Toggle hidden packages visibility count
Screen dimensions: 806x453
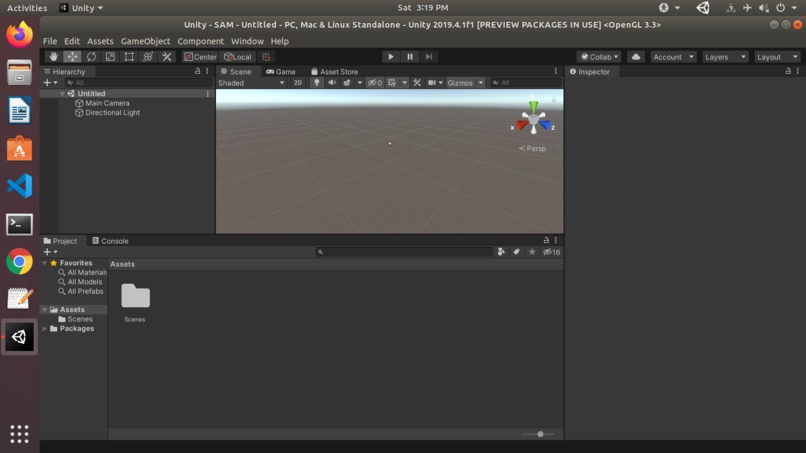point(552,252)
